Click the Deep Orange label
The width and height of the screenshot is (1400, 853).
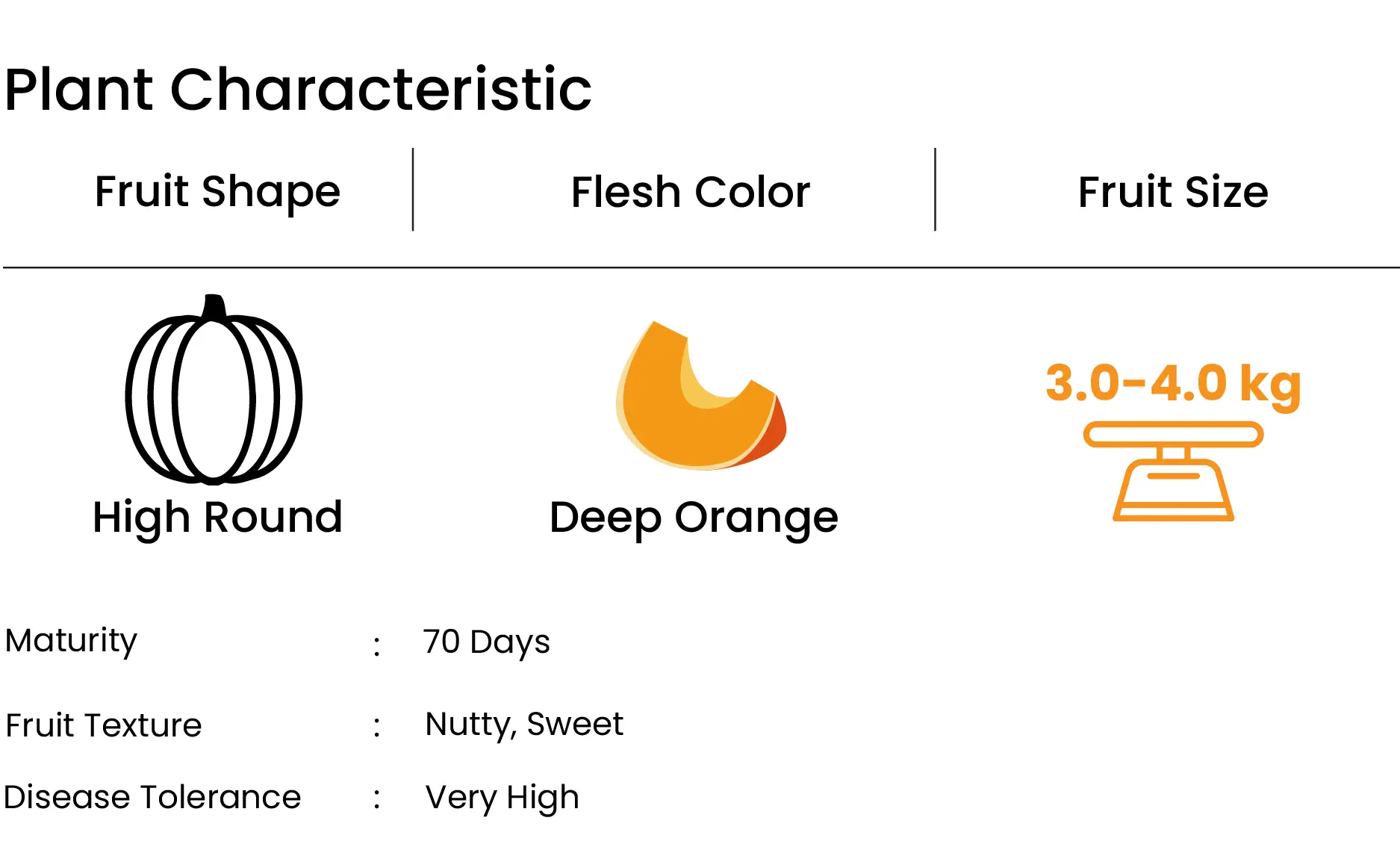pos(694,518)
